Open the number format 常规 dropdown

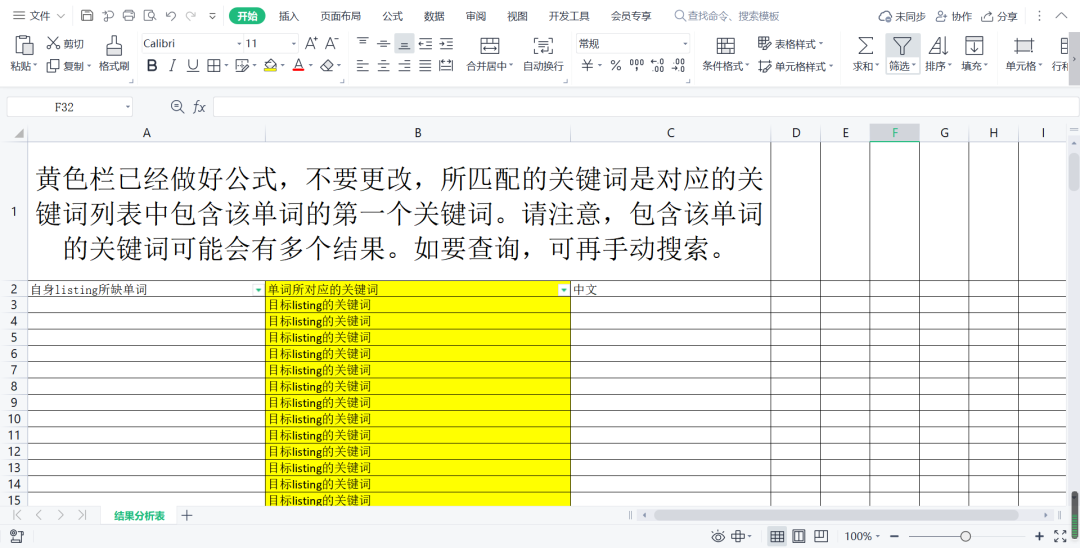point(685,43)
